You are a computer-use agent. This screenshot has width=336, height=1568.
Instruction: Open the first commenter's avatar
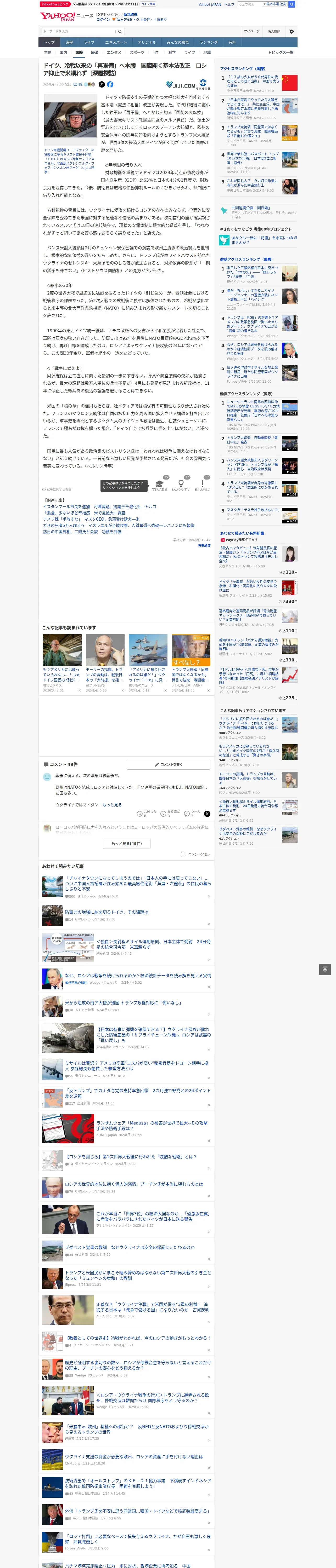click(47, 777)
